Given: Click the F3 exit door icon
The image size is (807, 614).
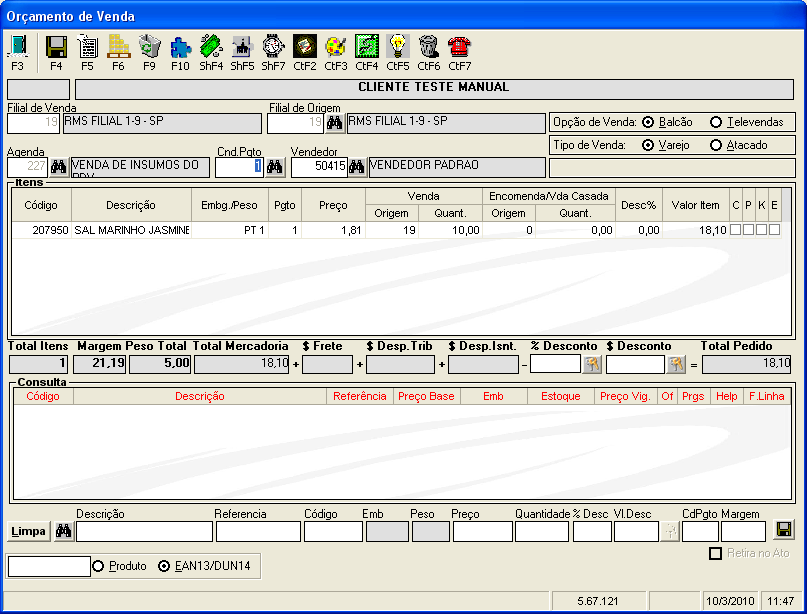Looking at the screenshot, I should click(x=18, y=47).
